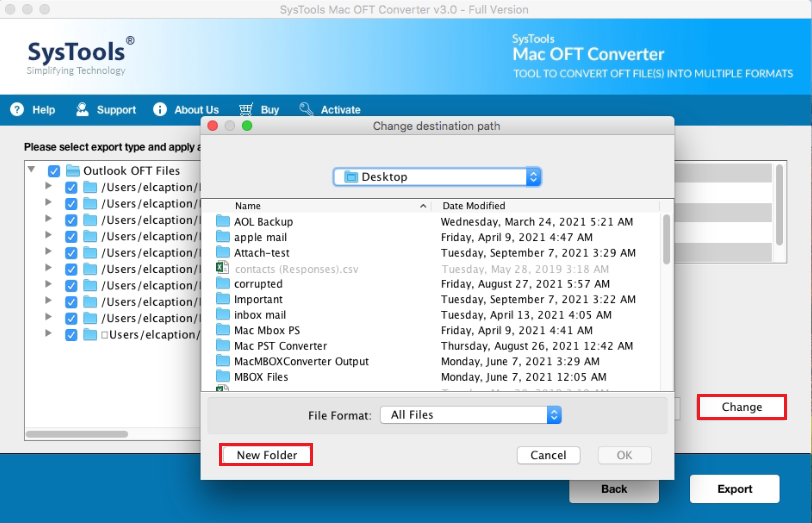Click the Important folder icon
Screen dimensions: 812x523
(223, 299)
